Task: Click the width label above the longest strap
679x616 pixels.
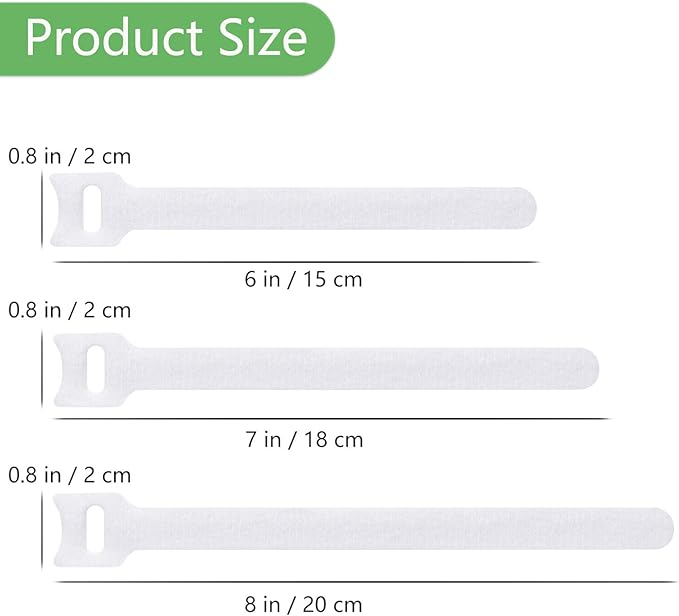Action: coord(70,474)
